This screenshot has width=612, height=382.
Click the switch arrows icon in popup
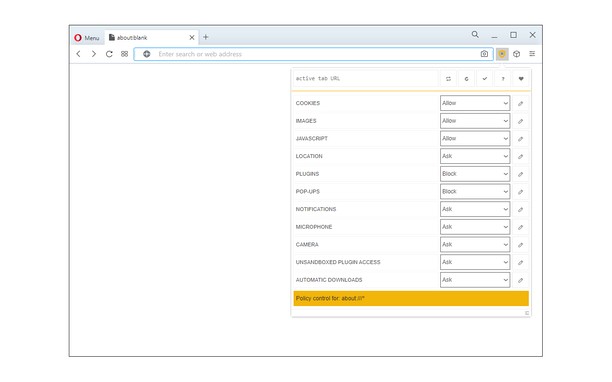click(x=448, y=79)
